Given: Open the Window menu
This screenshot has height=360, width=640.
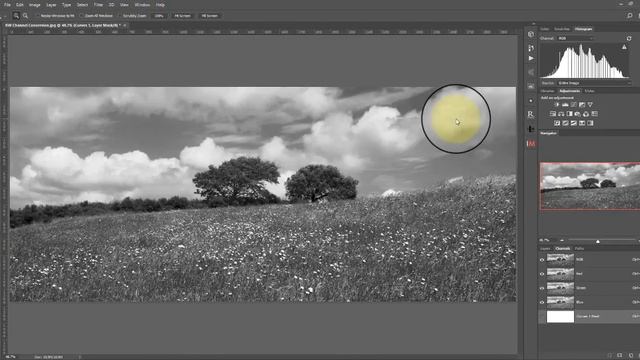Looking at the screenshot, I should tap(142, 5).
